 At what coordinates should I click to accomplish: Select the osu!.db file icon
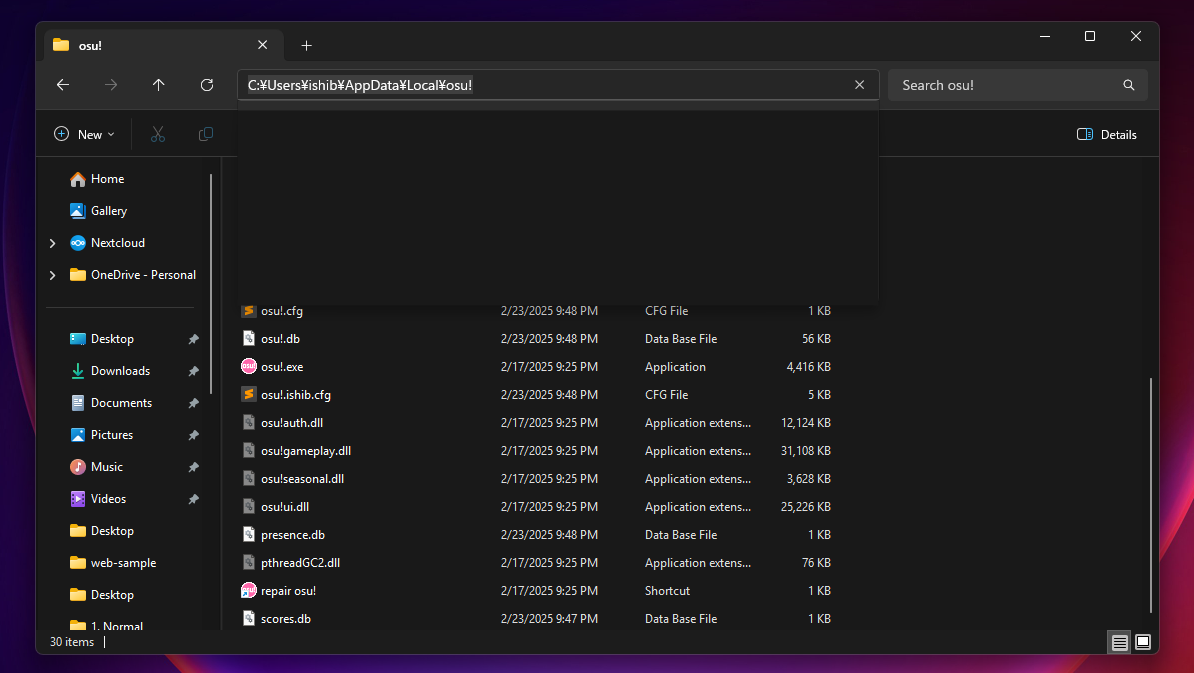tap(249, 339)
